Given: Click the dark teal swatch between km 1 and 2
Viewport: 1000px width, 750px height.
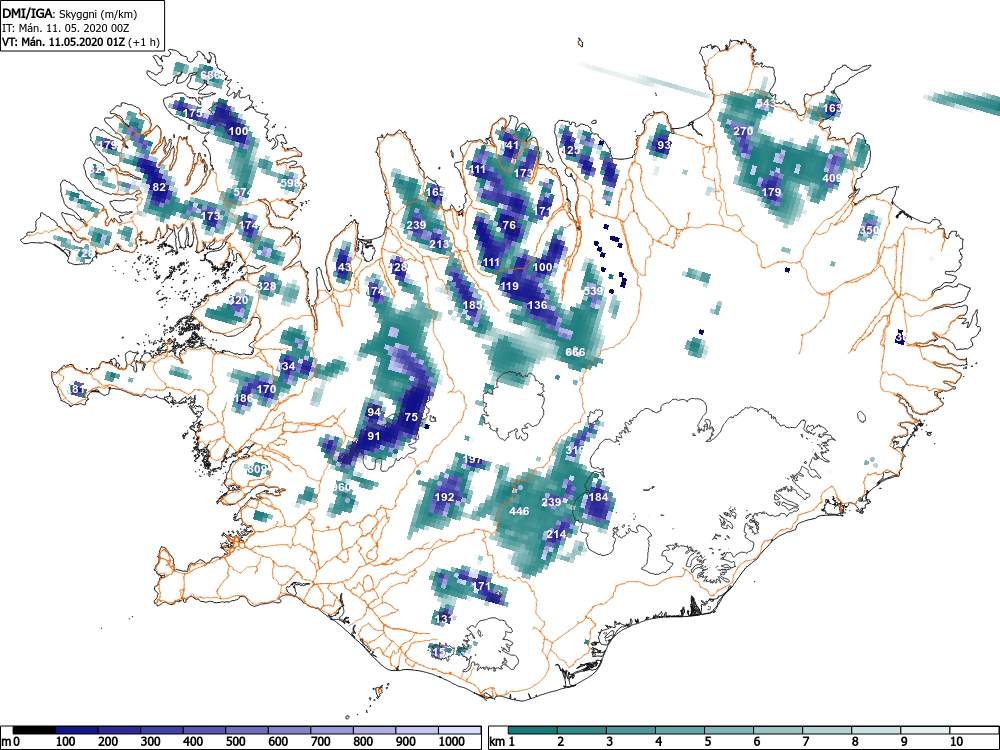Looking at the screenshot, I should coord(533,730).
